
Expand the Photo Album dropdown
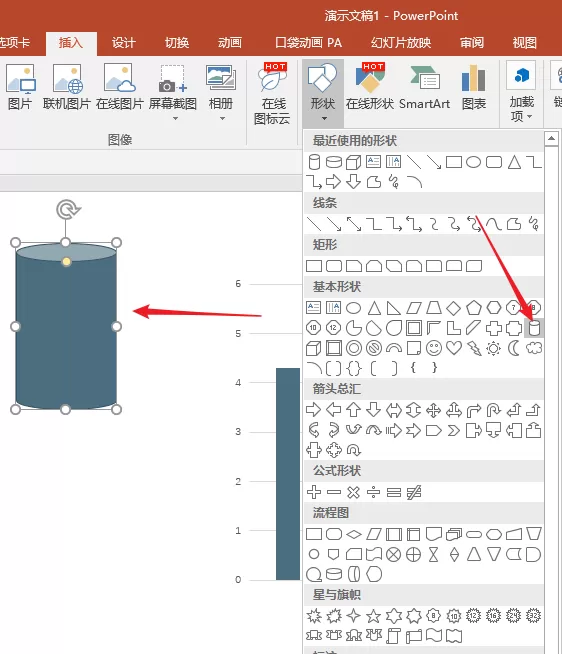click(x=222, y=119)
